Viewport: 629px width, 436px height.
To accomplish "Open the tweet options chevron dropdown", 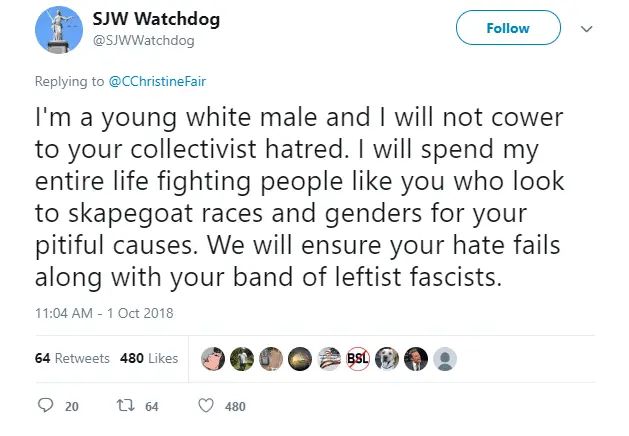I will [587, 30].
